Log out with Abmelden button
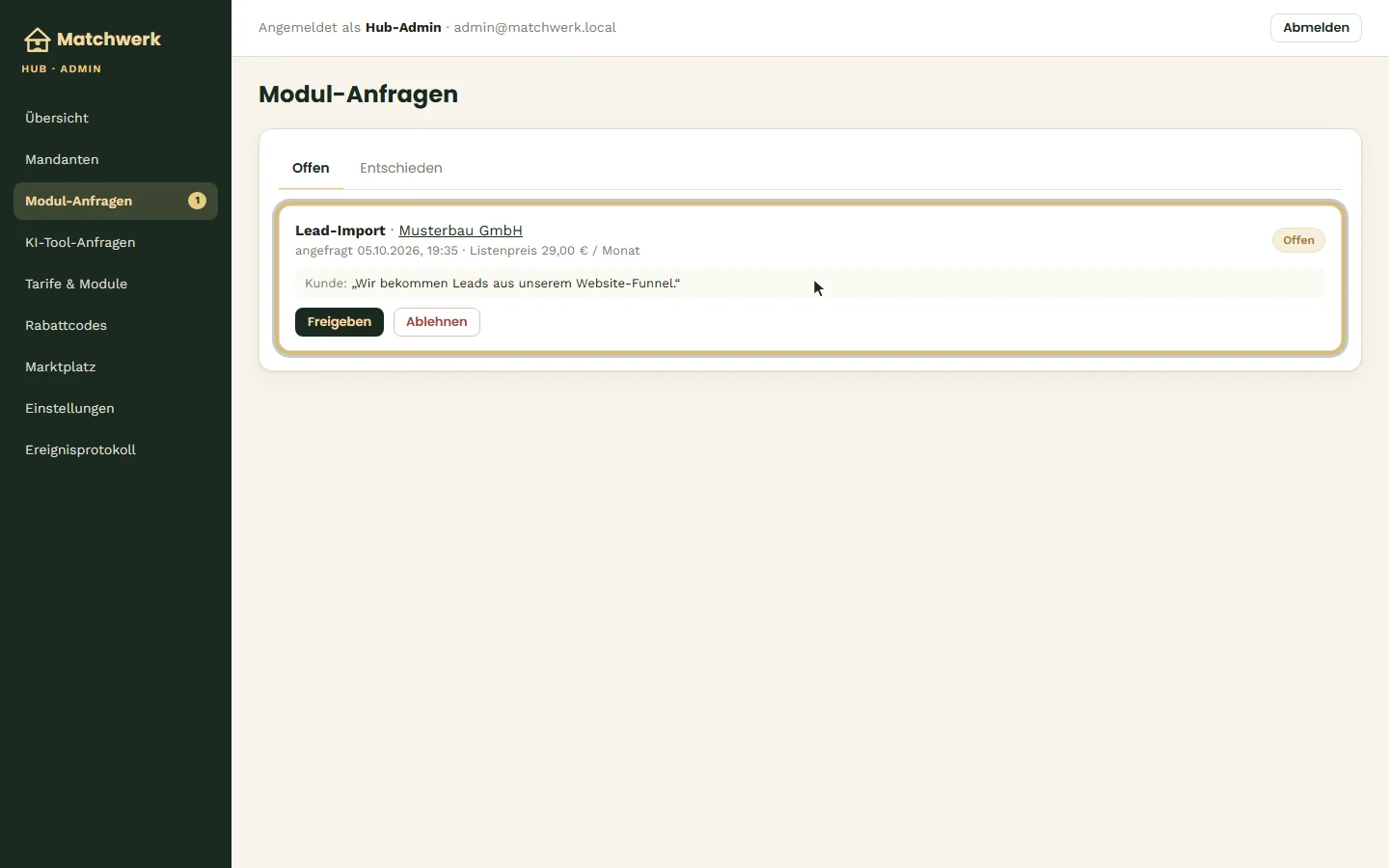The height and width of the screenshot is (868, 1389). point(1316,28)
